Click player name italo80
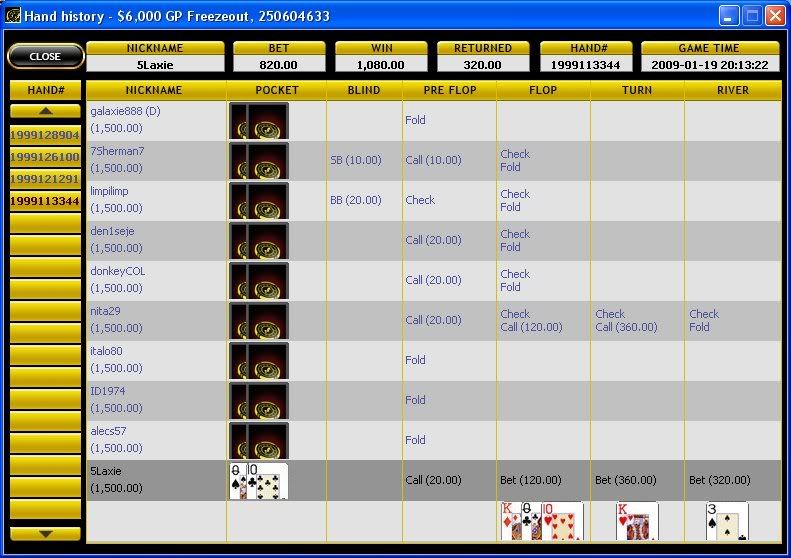This screenshot has height=558, width=791. (106, 351)
